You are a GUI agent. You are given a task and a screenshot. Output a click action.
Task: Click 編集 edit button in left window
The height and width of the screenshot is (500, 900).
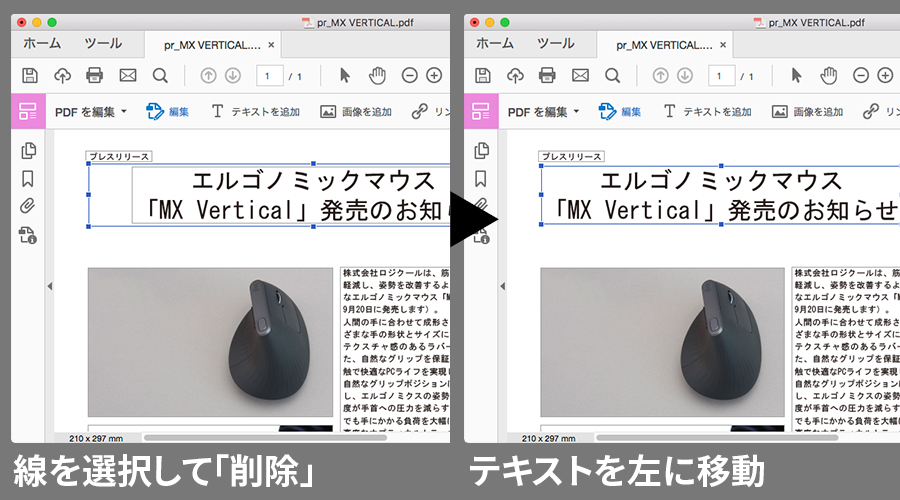168,111
